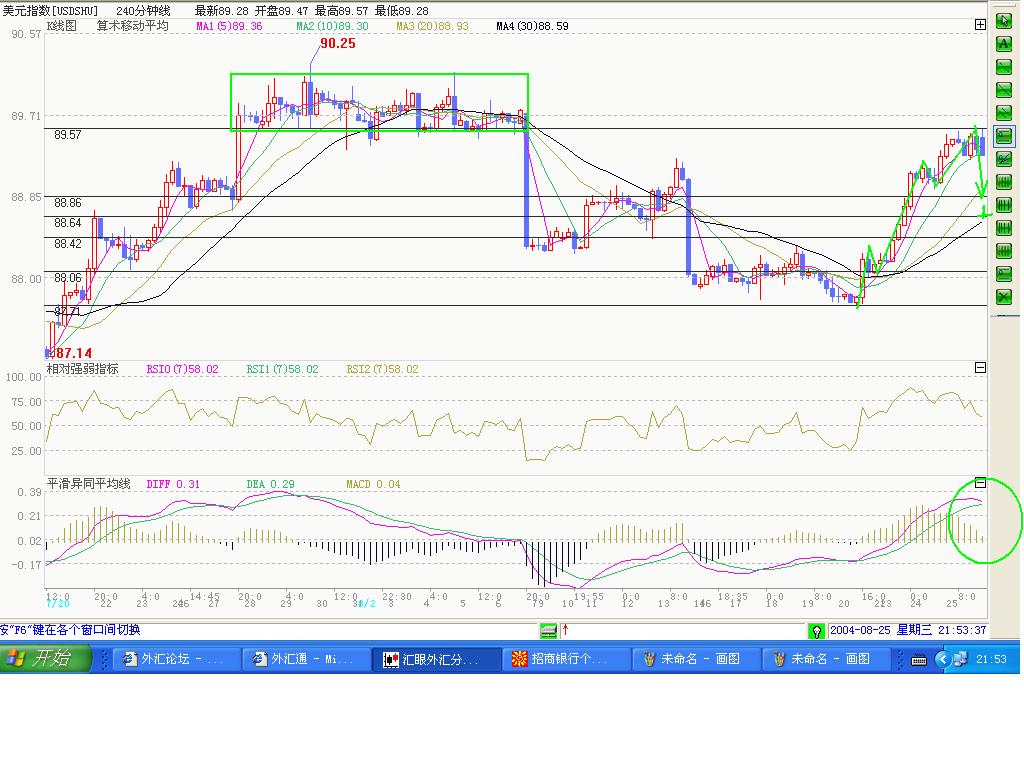1024x768 pixels.
Task: Open the 外汇论坛 taskbar window
Action: pos(177,659)
